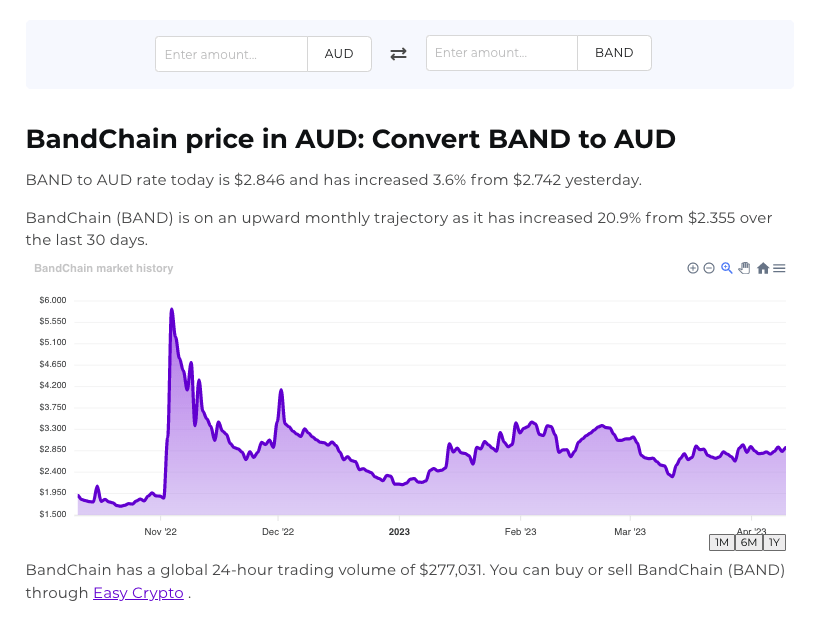Click the zoom out icon on chart toolbar
This screenshot has width=829, height=627.
tap(709, 268)
